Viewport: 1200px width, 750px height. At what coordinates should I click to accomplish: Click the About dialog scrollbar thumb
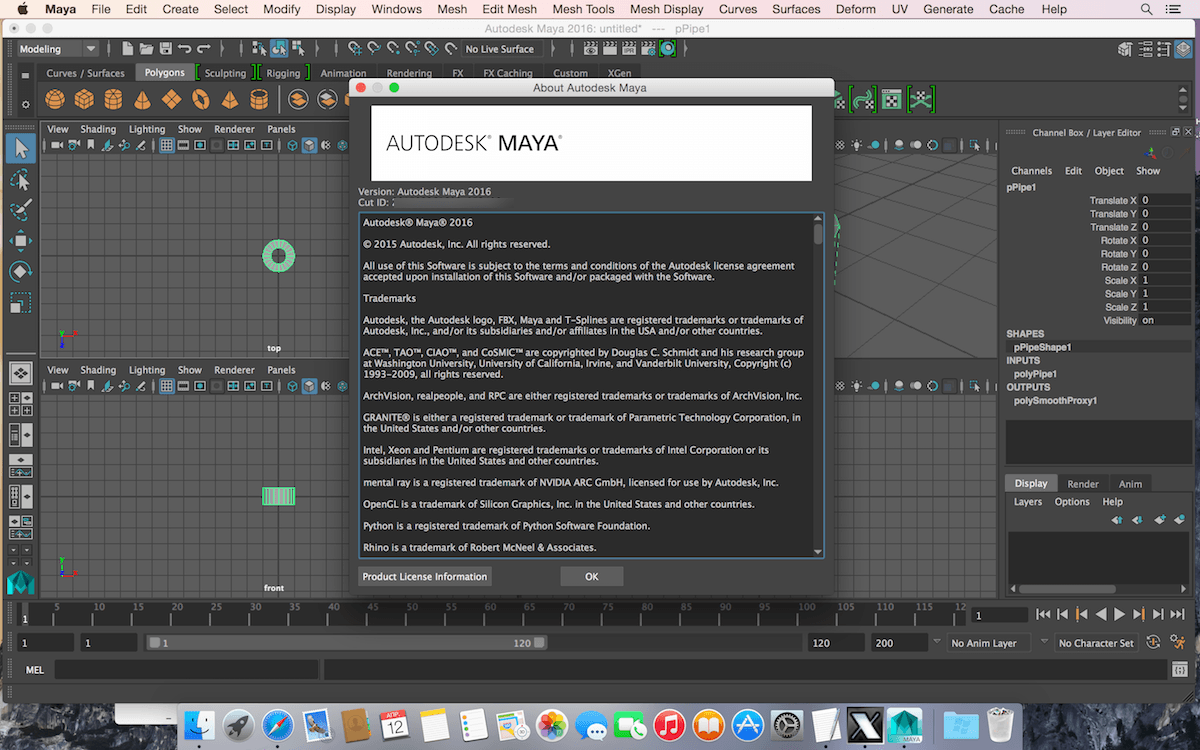(x=818, y=234)
